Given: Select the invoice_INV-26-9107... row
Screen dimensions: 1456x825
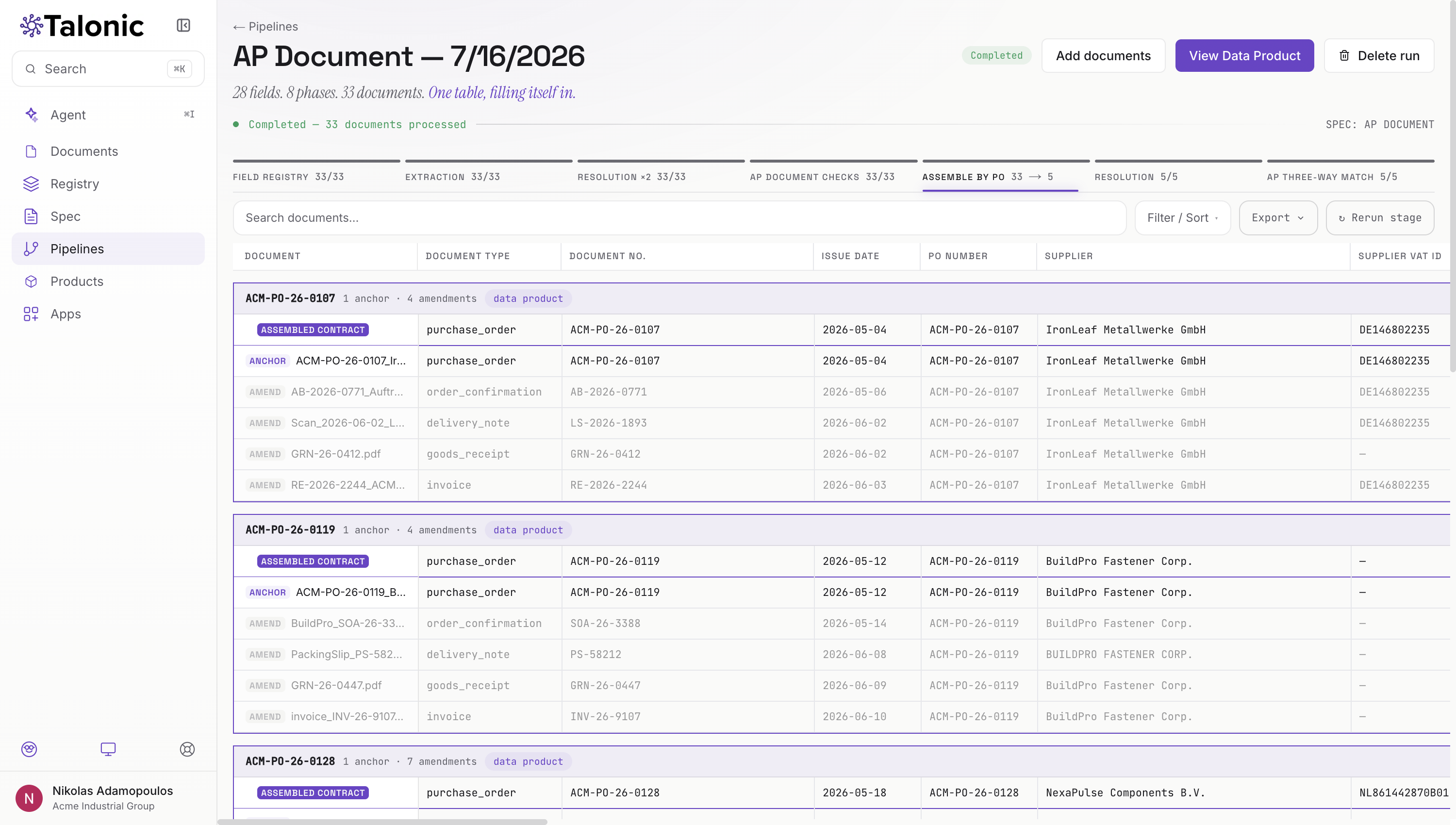Looking at the screenshot, I should point(841,717).
